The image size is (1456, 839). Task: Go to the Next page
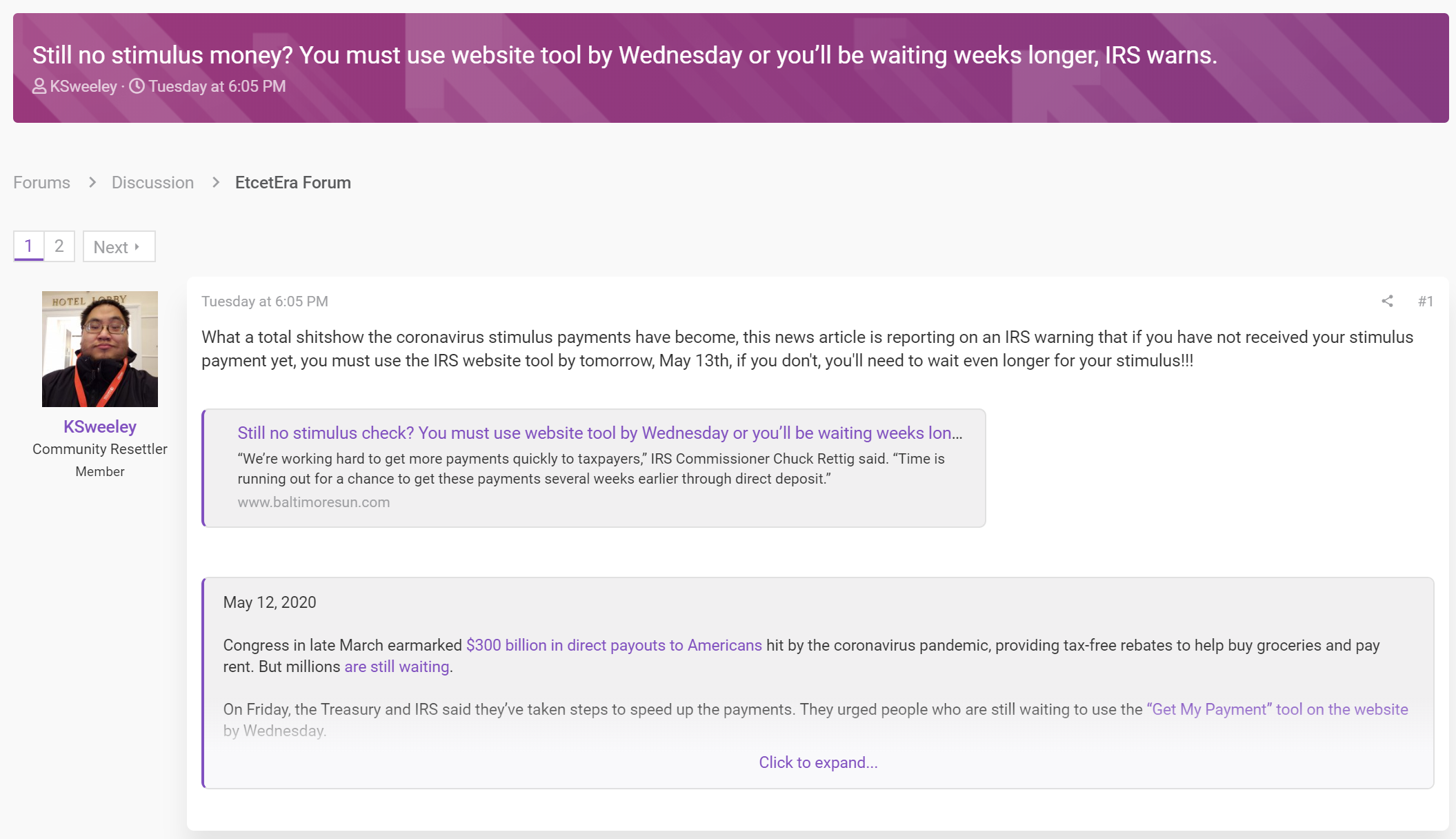119,246
